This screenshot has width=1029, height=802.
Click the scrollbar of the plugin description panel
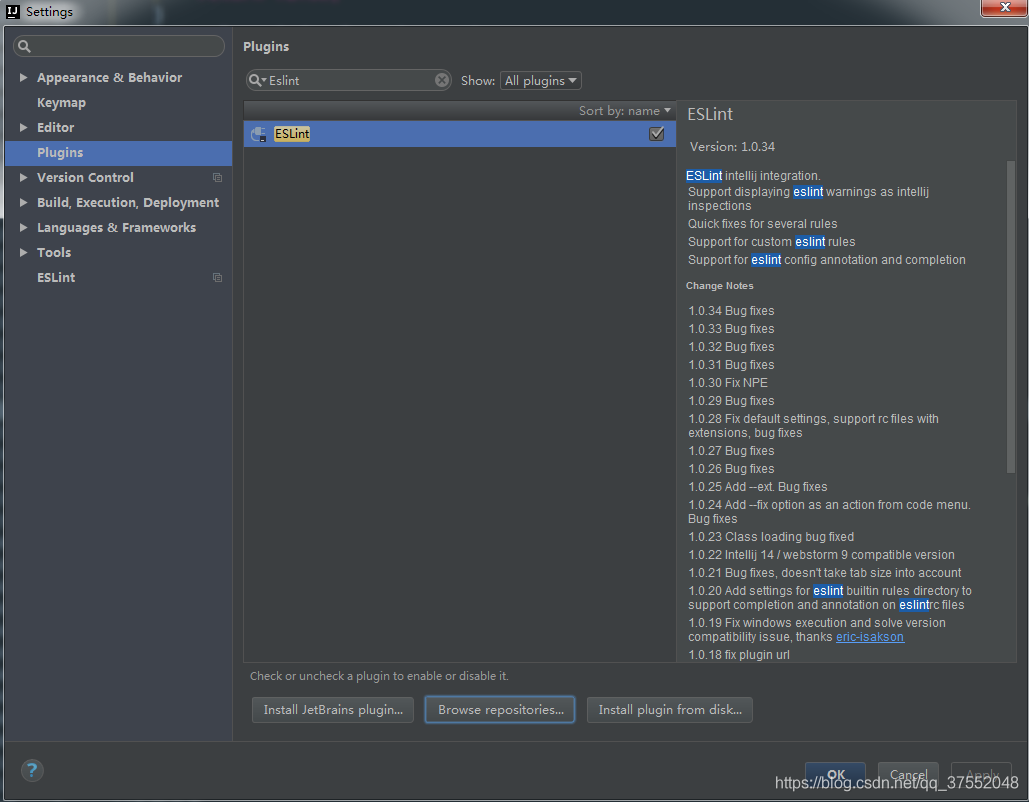1010,300
